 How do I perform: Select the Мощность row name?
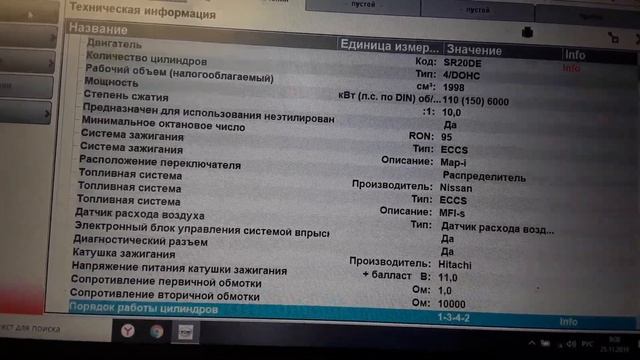click(x=111, y=82)
